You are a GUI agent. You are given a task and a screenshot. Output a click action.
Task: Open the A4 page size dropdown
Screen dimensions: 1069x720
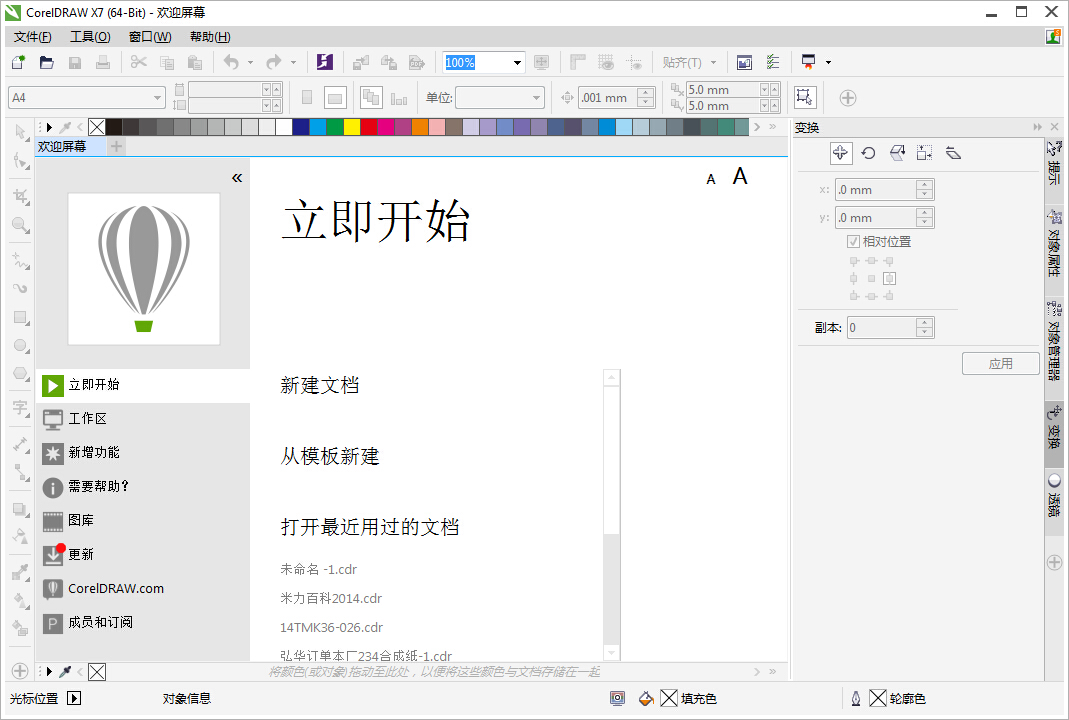pyautogui.click(x=157, y=98)
